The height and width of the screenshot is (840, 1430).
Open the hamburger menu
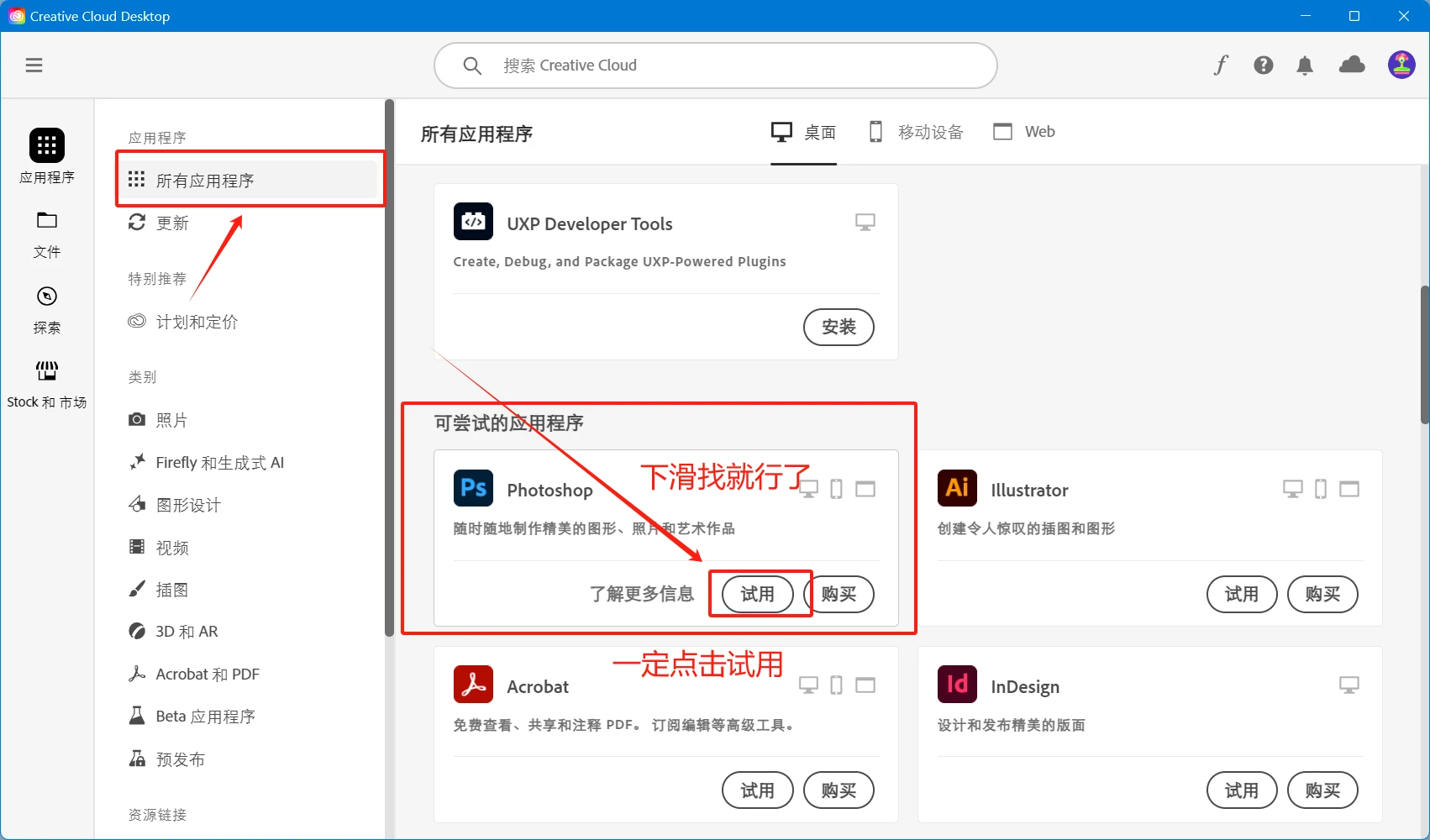(34, 66)
